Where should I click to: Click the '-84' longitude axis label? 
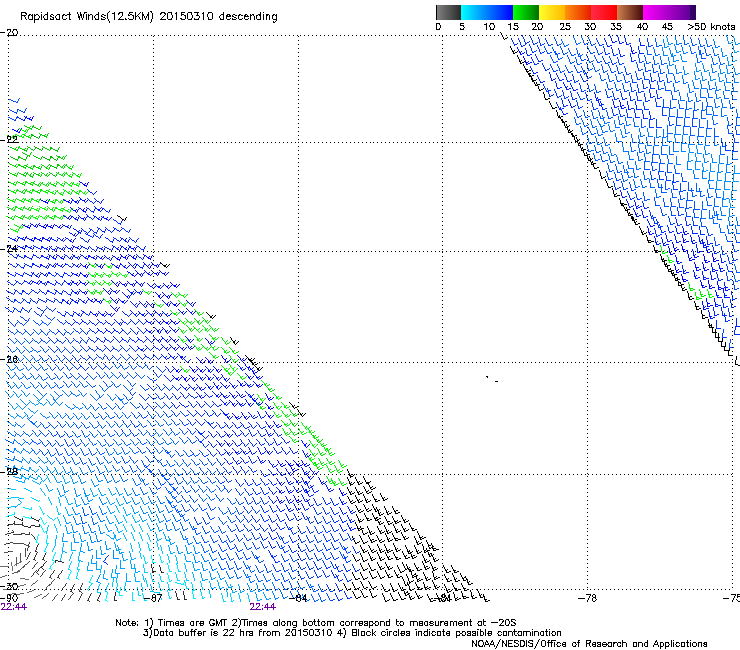(x=298, y=598)
